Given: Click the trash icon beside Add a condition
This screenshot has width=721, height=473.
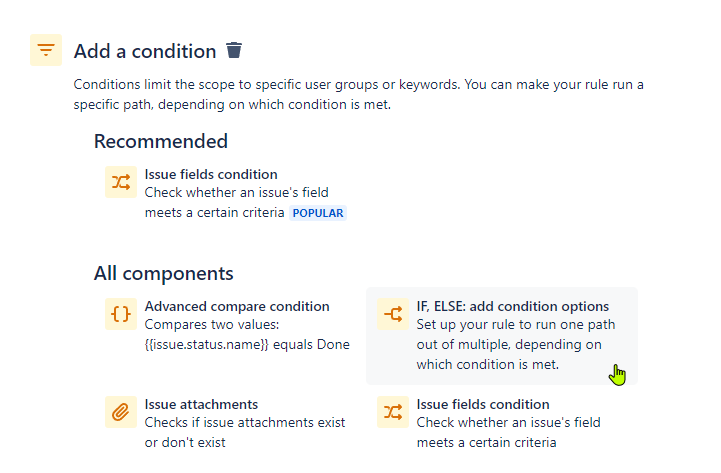Looking at the screenshot, I should click(234, 50).
